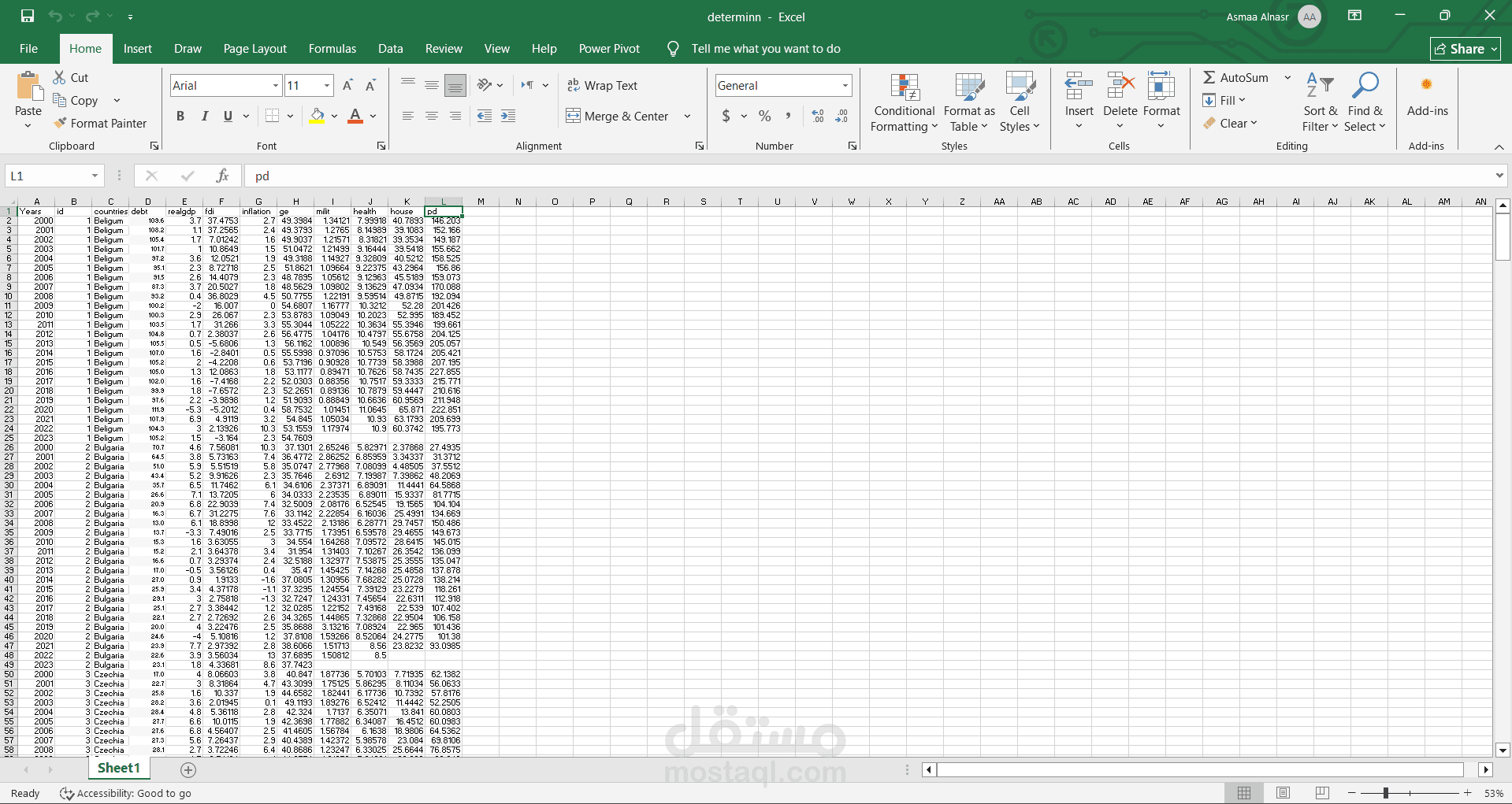Image resolution: width=1512 pixels, height=804 pixels.
Task: Add a new sheet with the plus icon
Action: [x=188, y=769]
